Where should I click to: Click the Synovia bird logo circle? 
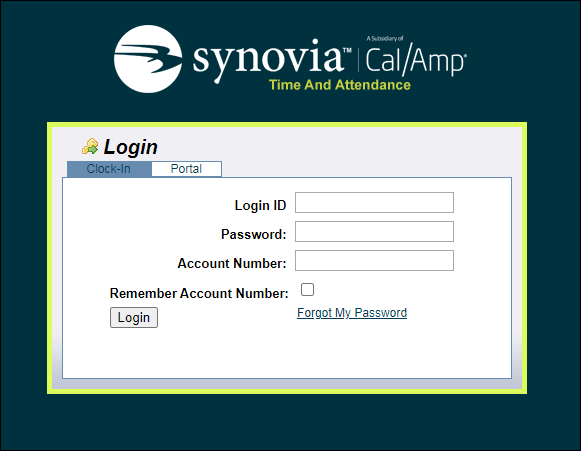[x=148, y=59]
